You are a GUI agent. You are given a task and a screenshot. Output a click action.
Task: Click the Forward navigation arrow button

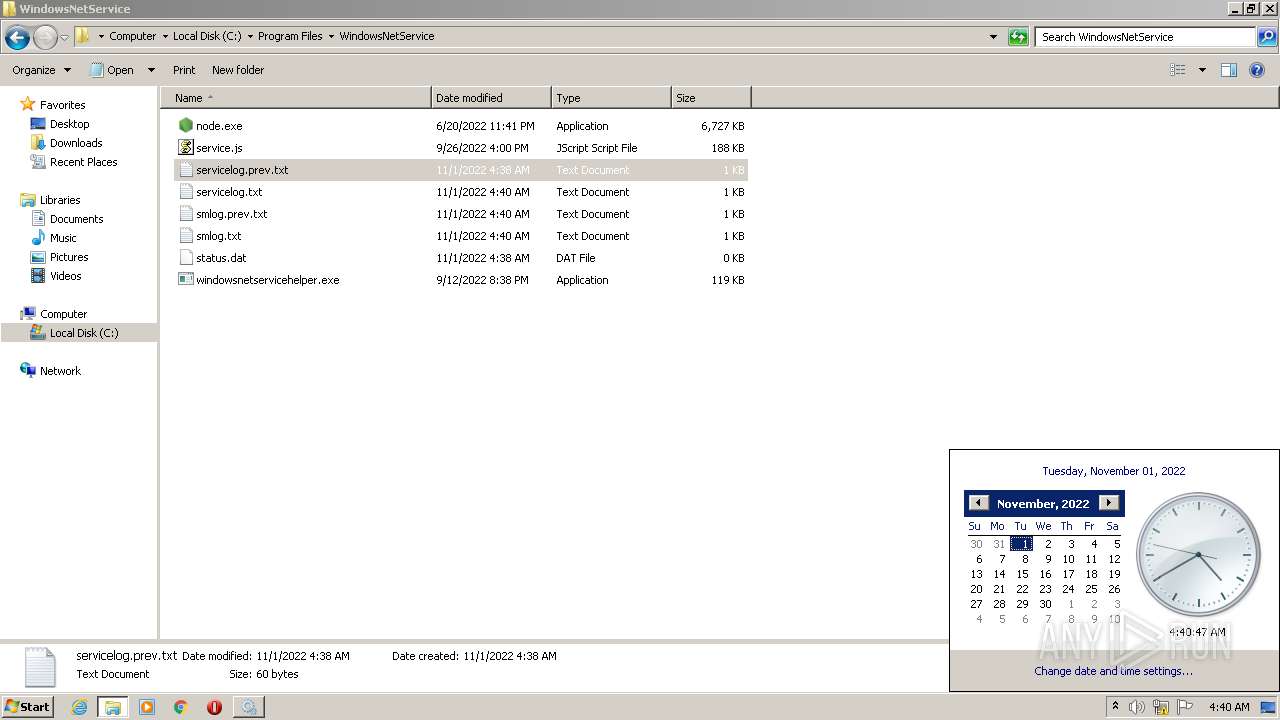click(45, 38)
